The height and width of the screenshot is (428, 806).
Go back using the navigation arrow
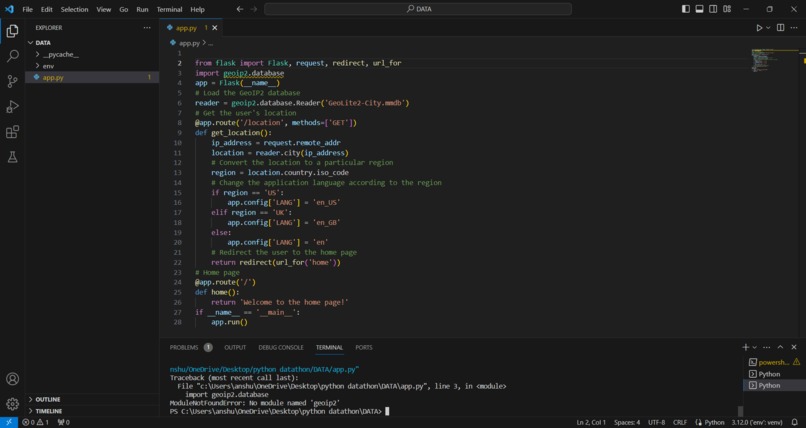pyautogui.click(x=240, y=9)
